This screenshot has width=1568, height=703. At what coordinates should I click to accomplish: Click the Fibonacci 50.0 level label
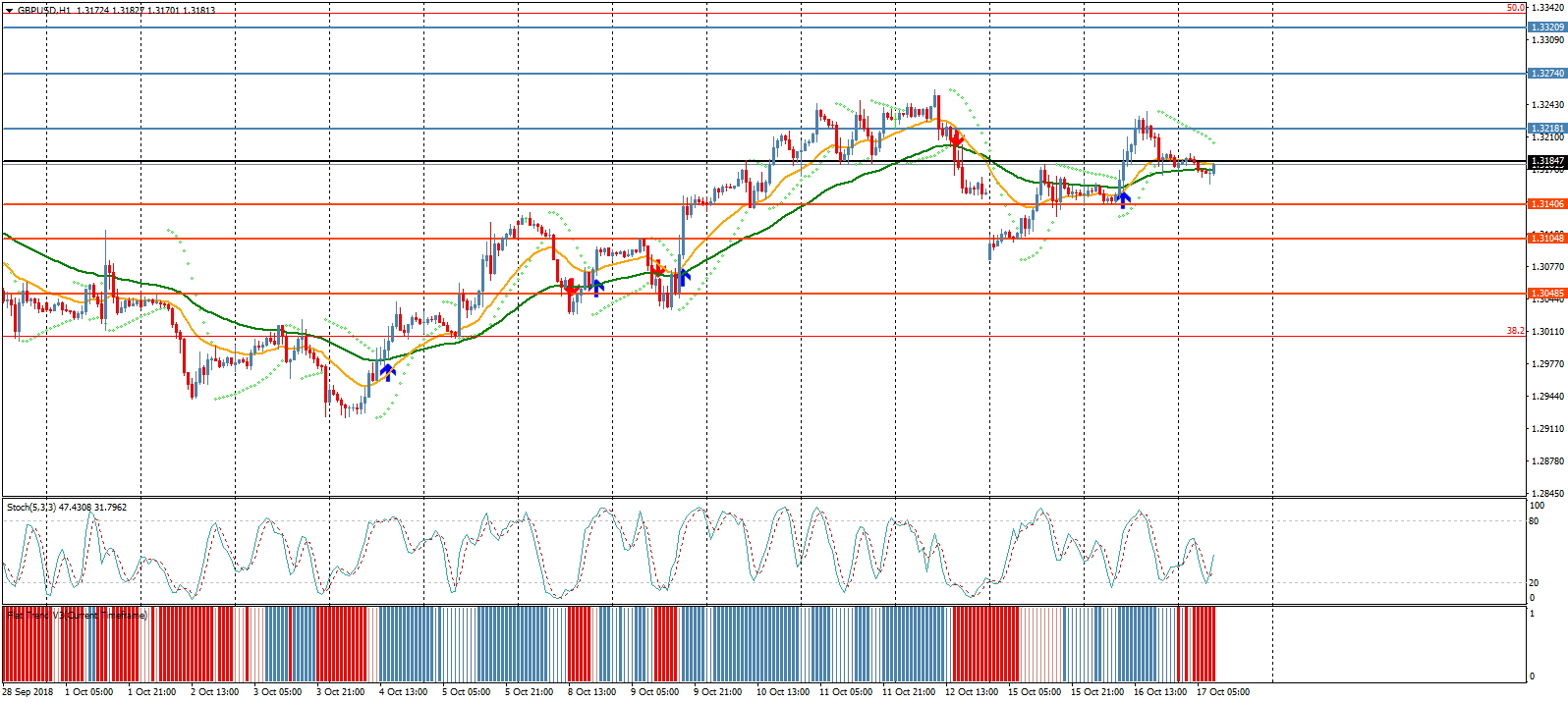coord(1515,8)
